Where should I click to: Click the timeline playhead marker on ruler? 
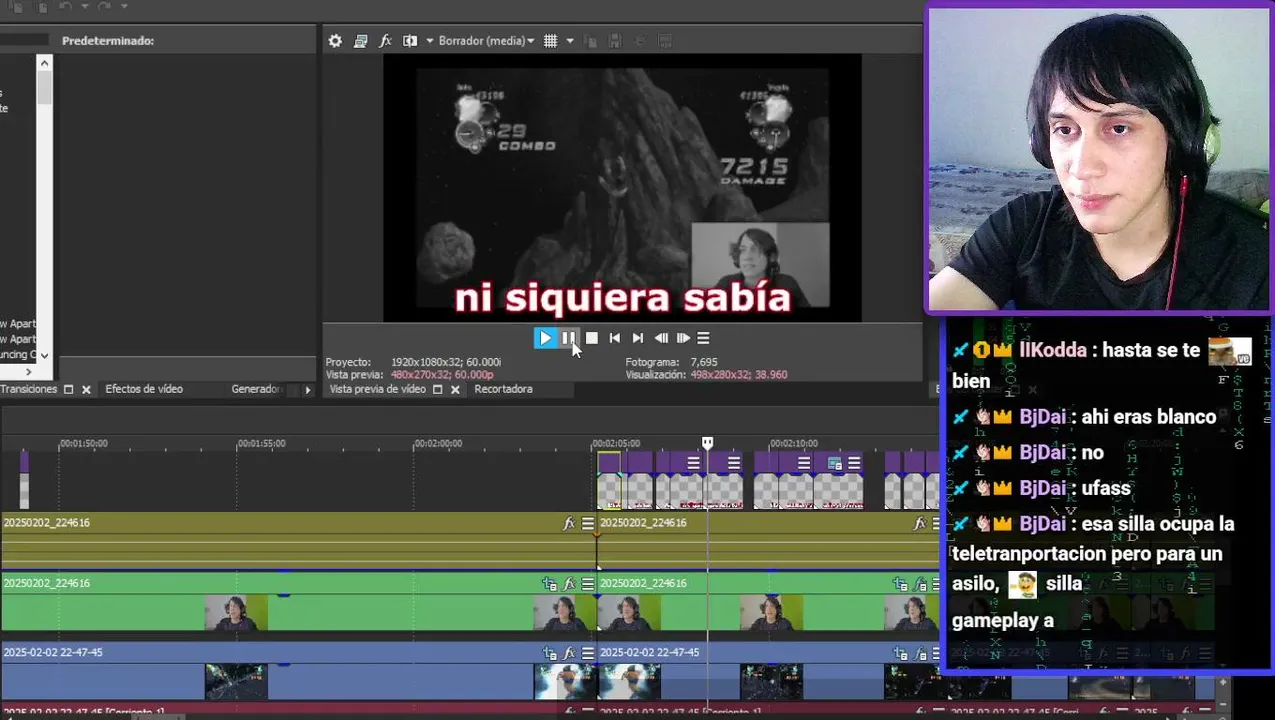(707, 442)
